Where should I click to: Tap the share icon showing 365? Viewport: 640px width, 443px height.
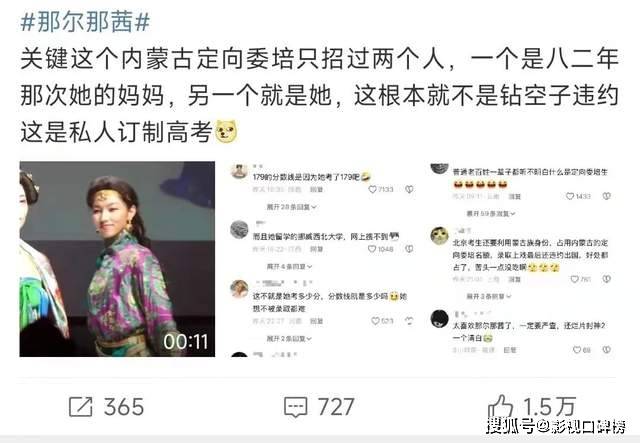click(x=81, y=407)
